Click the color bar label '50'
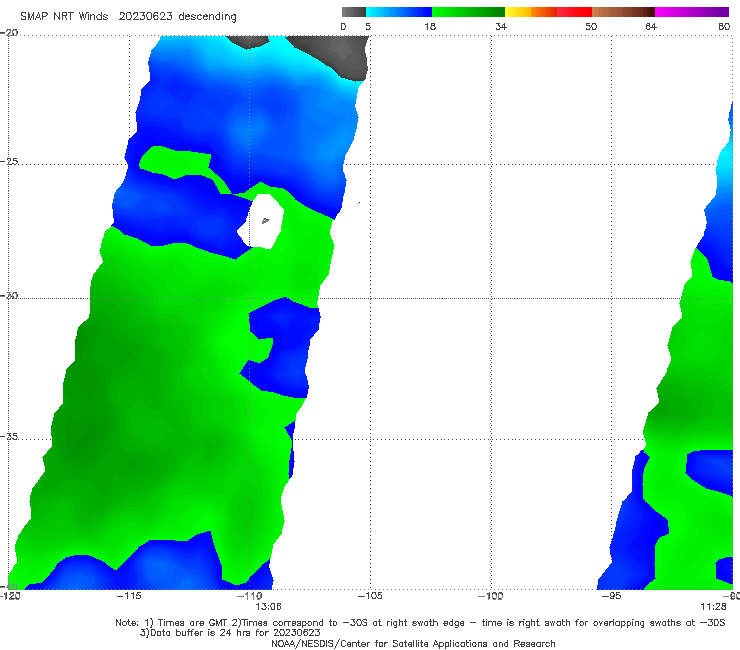This screenshot has height=650, width=740. coord(591,26)
